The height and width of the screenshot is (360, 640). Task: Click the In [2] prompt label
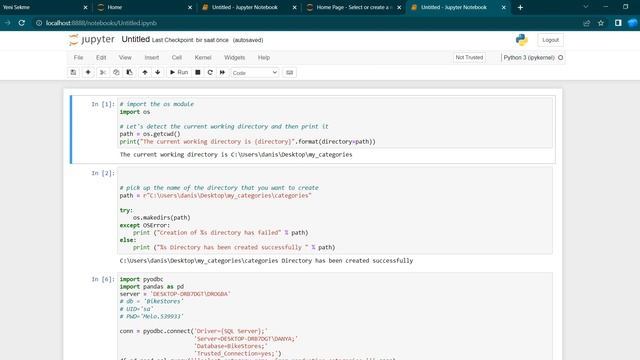[x=103, y=173]
